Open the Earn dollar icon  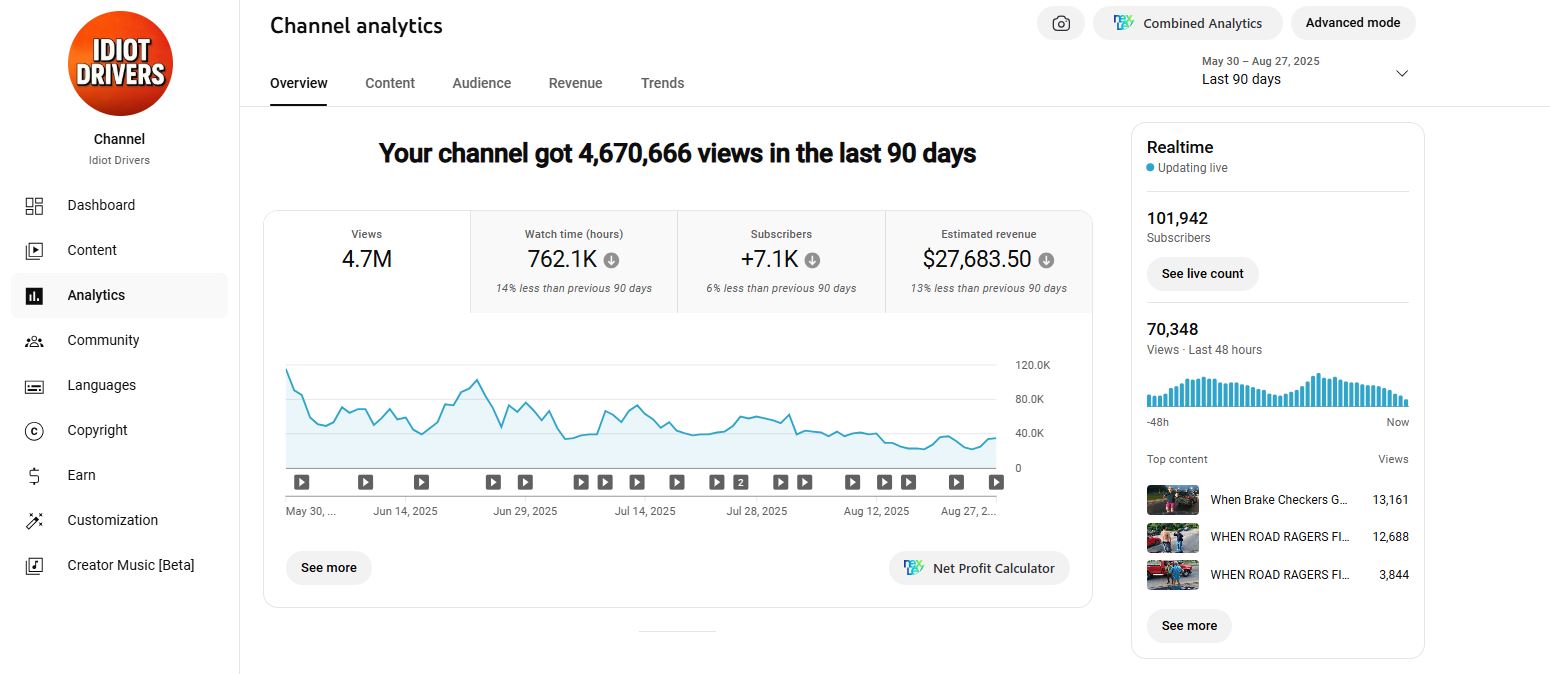(34, 476)
